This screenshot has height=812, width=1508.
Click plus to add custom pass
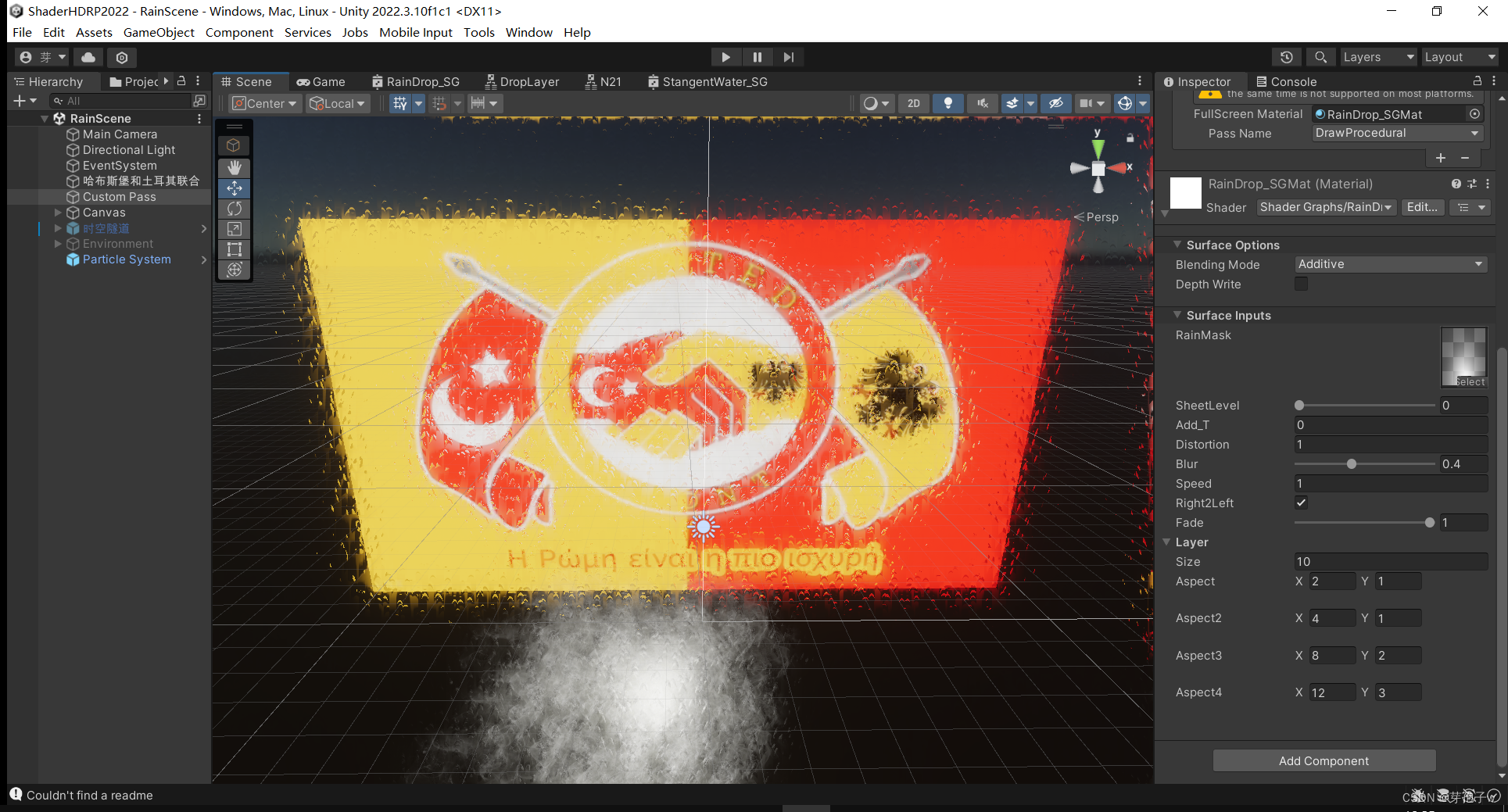coord(1441,158)
